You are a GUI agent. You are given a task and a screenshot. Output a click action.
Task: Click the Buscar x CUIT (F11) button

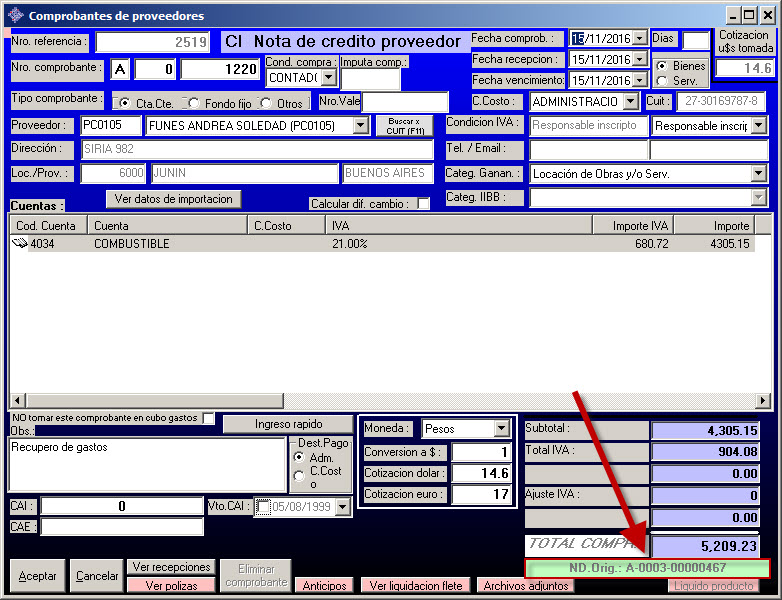click(x=404, y=126)
